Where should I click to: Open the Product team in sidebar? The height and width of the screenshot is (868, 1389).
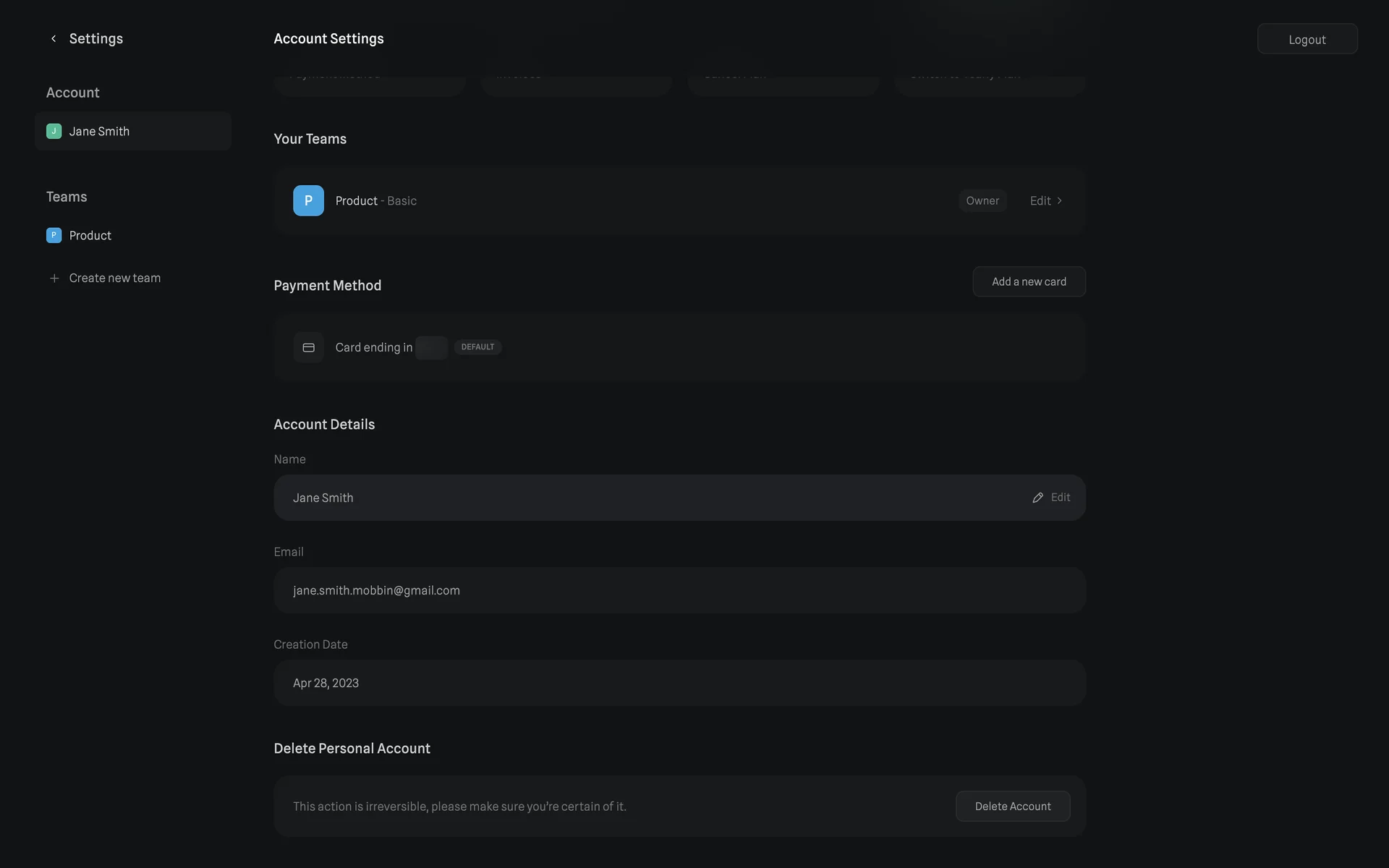click(x=90, y=236)
